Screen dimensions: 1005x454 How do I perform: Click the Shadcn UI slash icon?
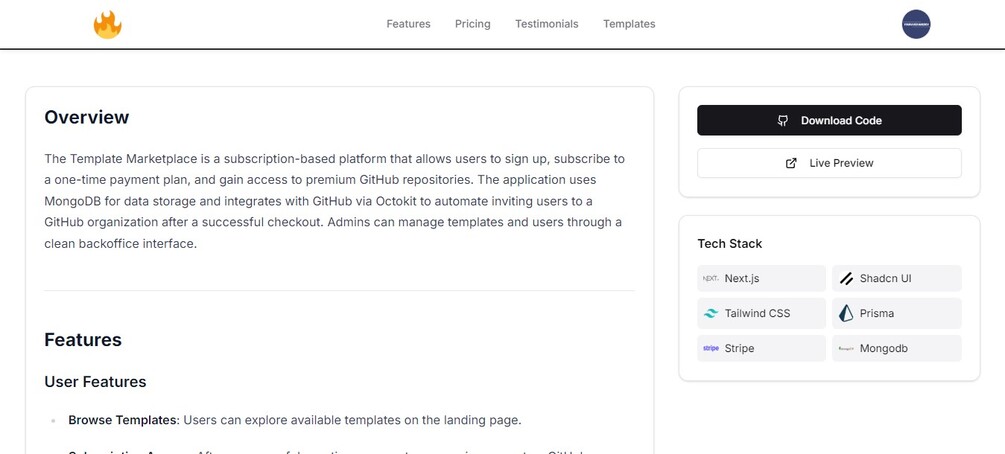coord(846,279)
